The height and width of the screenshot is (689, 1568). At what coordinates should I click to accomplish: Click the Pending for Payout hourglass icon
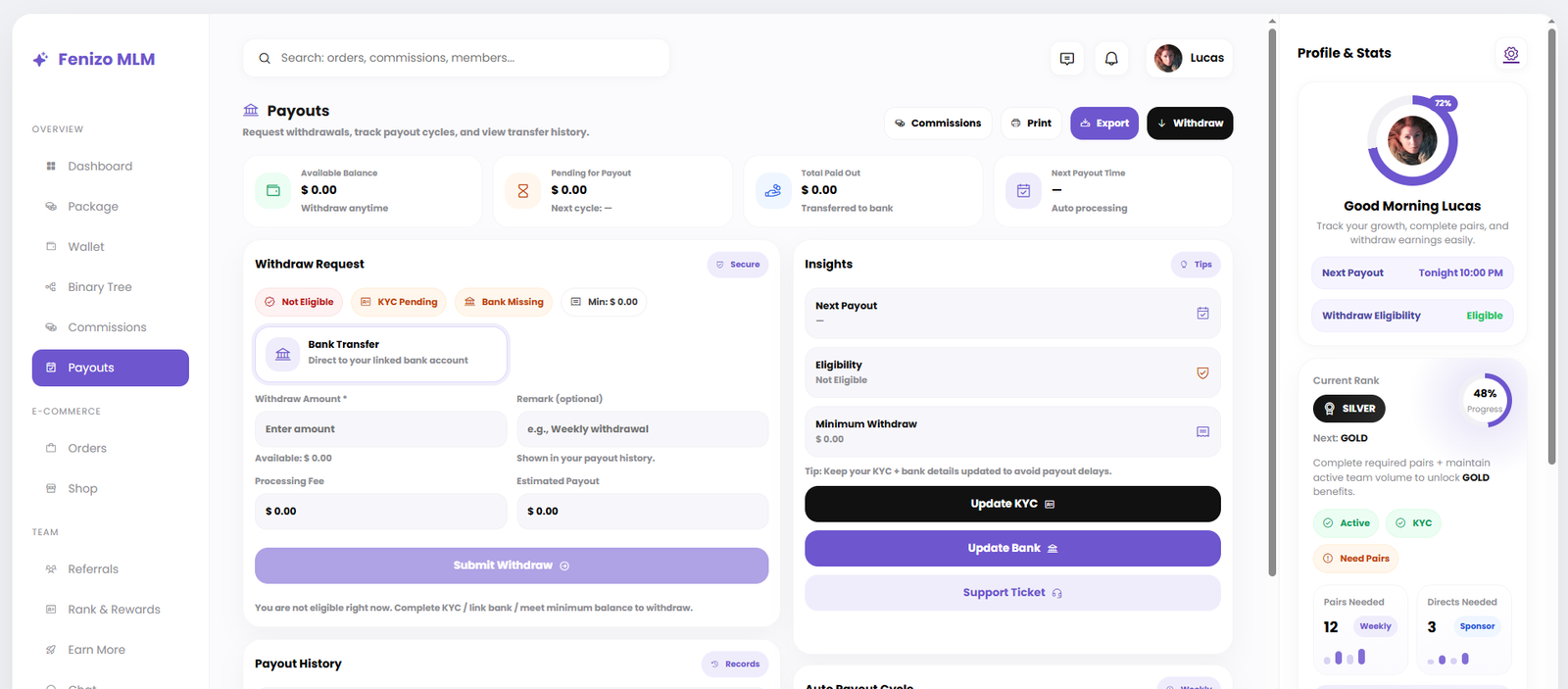tap(523, 191)
